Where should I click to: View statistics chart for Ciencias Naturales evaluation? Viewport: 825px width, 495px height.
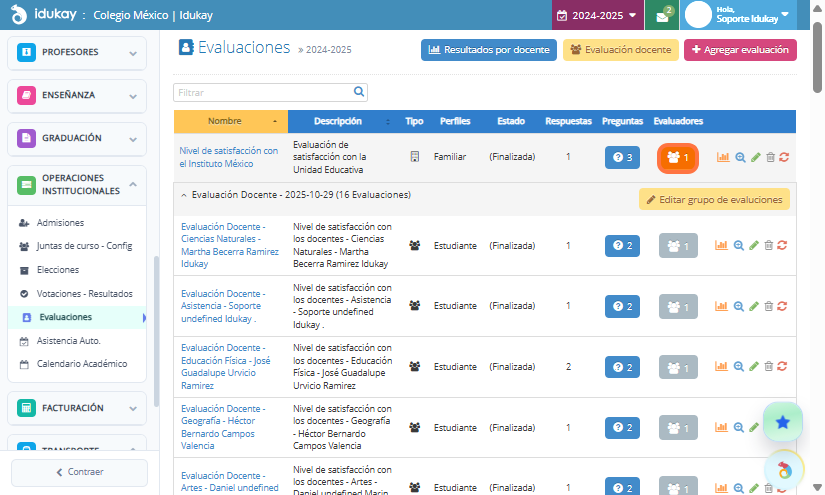[x=721, y=245]
